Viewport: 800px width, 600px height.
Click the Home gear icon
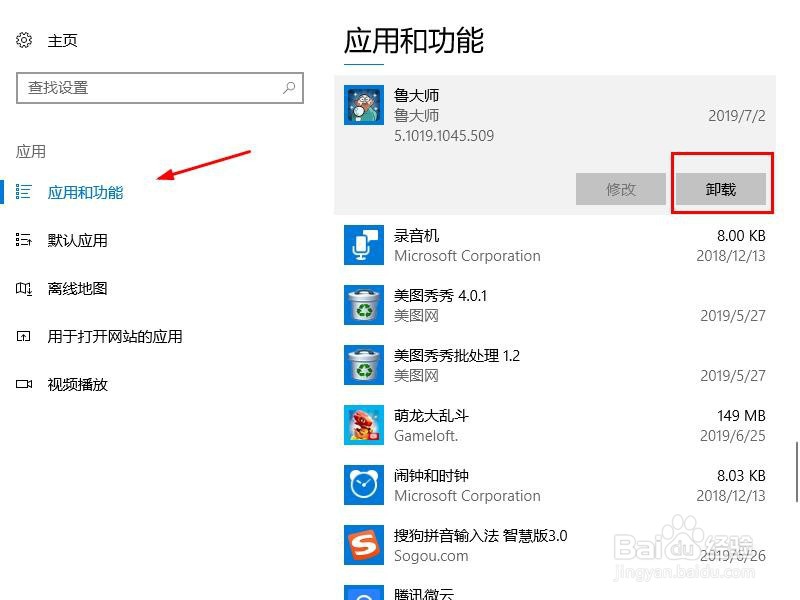(24, 40)
